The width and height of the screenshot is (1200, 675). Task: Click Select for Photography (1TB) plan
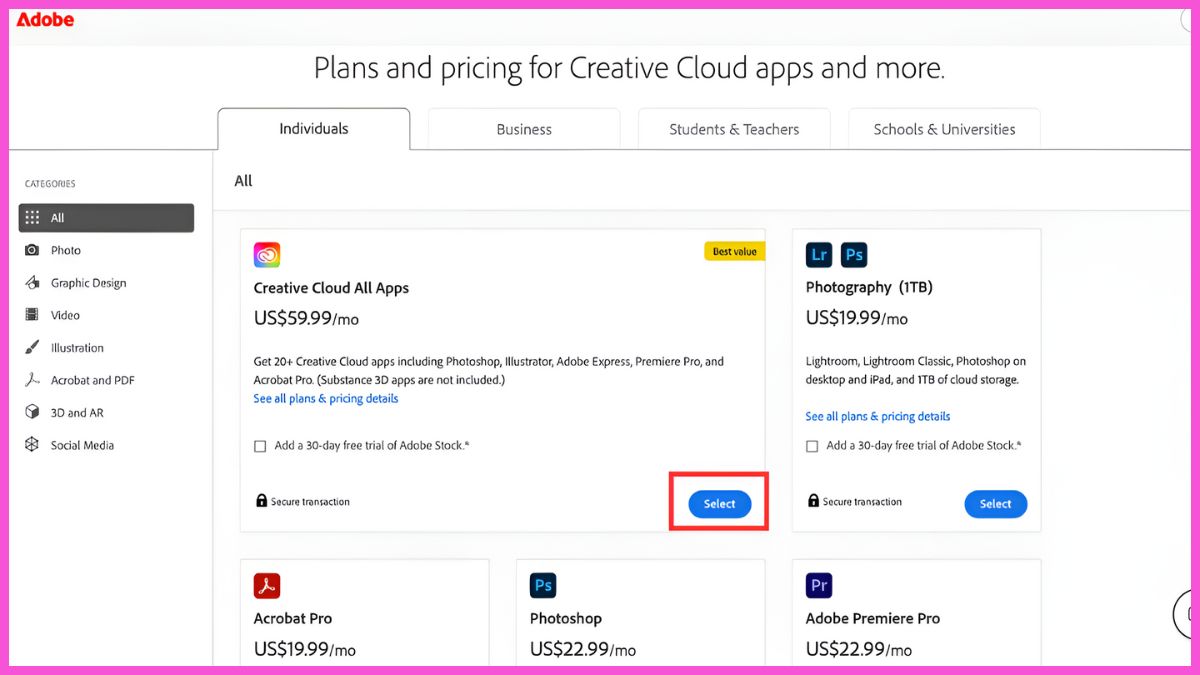[x=995, y=504]
